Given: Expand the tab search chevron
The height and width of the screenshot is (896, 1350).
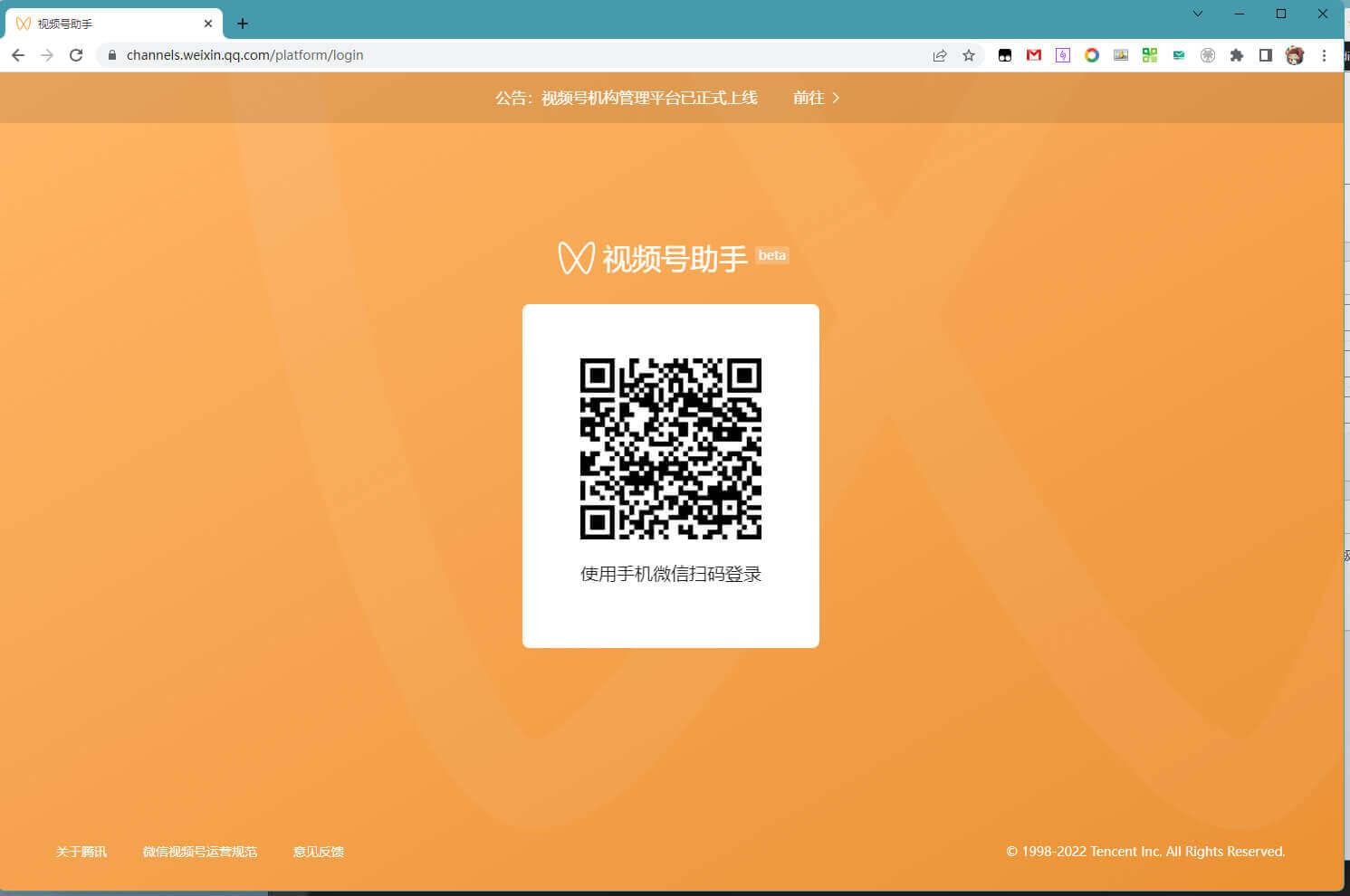Looking at the screenshot, I should [x=1197, y=14].
